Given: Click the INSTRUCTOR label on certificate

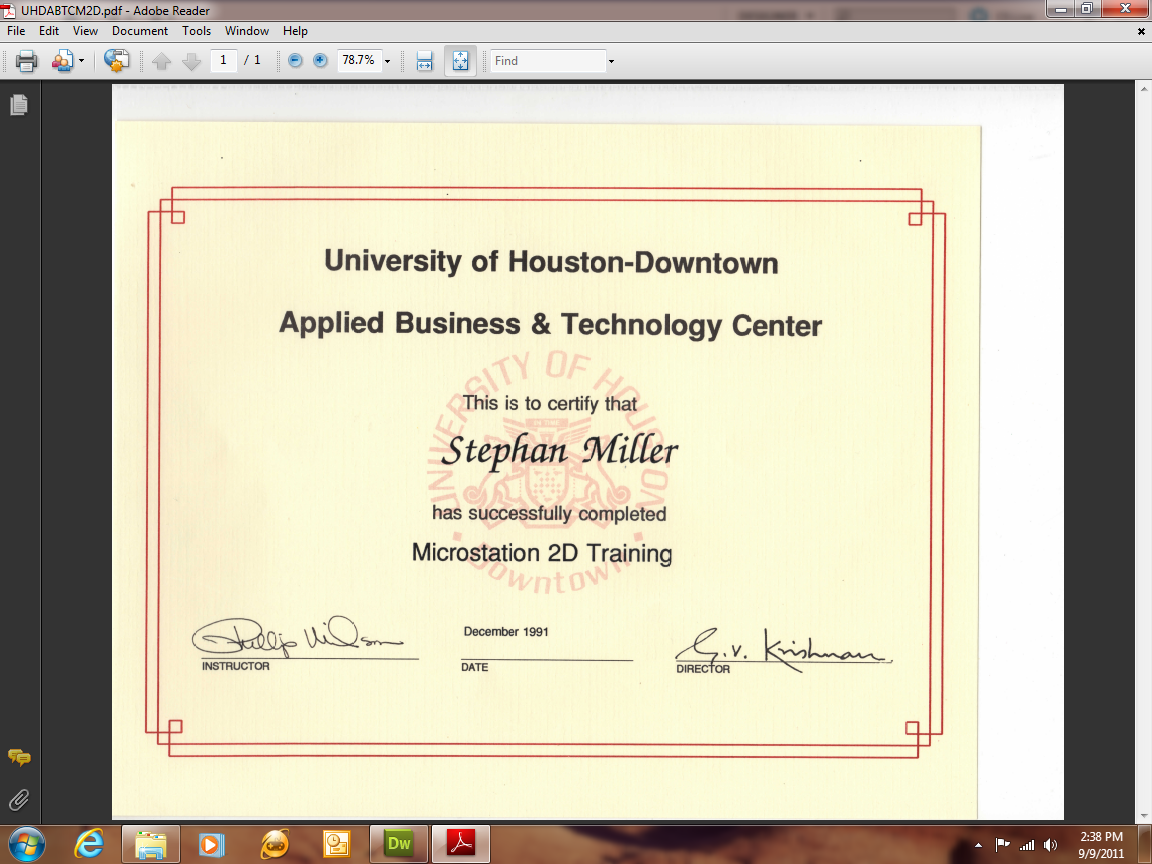Looking at the screenshot, I should tap(236, 666).
